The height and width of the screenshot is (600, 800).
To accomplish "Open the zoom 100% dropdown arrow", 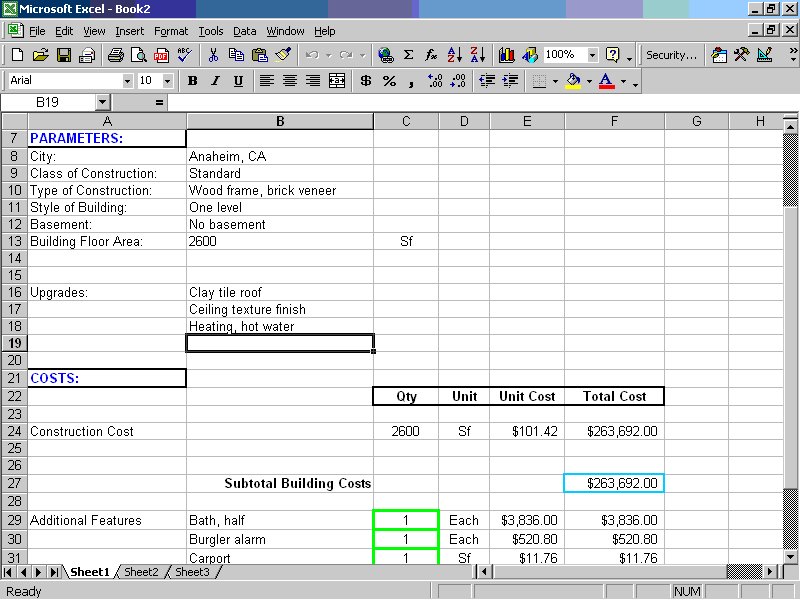I will 592,55.
